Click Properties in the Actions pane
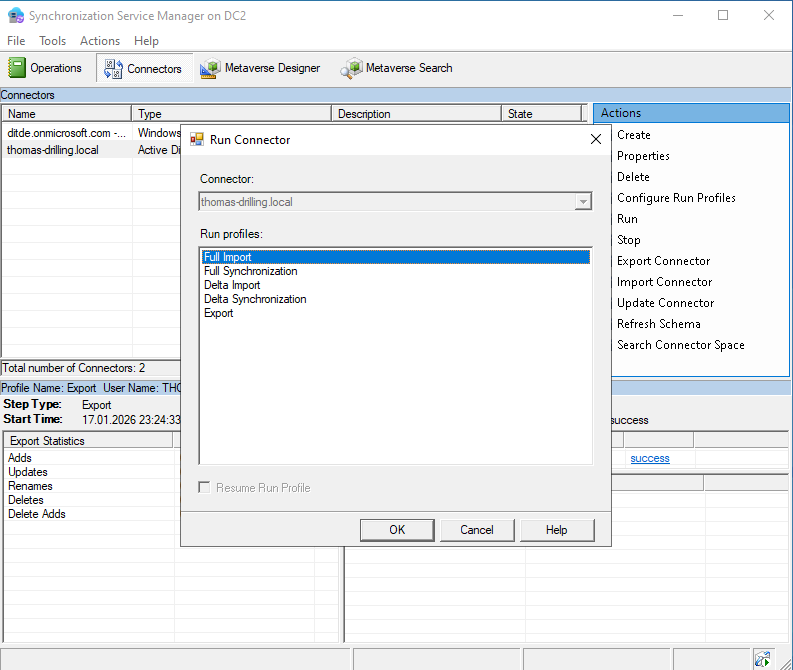793x670 pixels. (643, 156)
